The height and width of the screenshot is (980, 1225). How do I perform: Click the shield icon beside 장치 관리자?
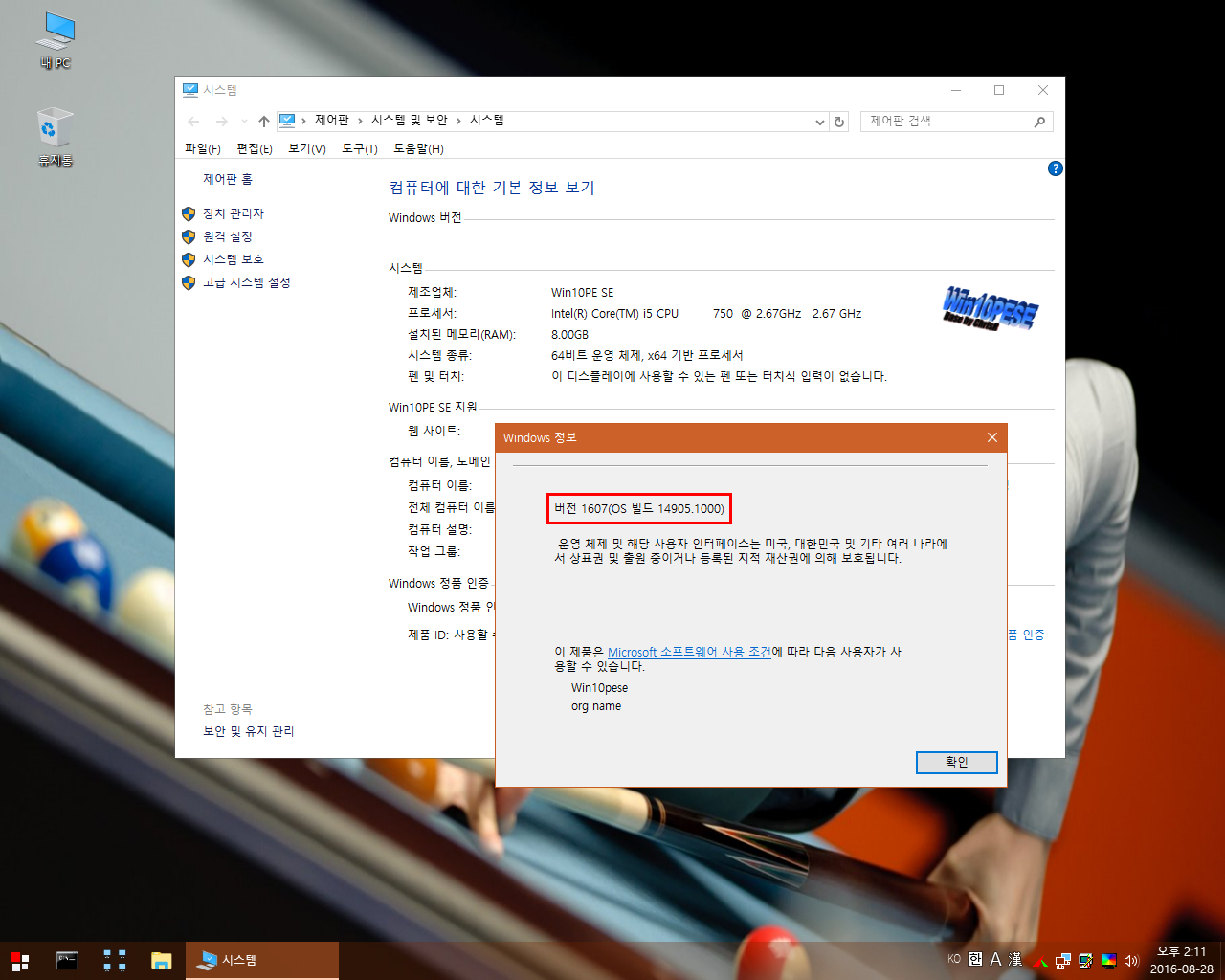click(x=189, y=213)
